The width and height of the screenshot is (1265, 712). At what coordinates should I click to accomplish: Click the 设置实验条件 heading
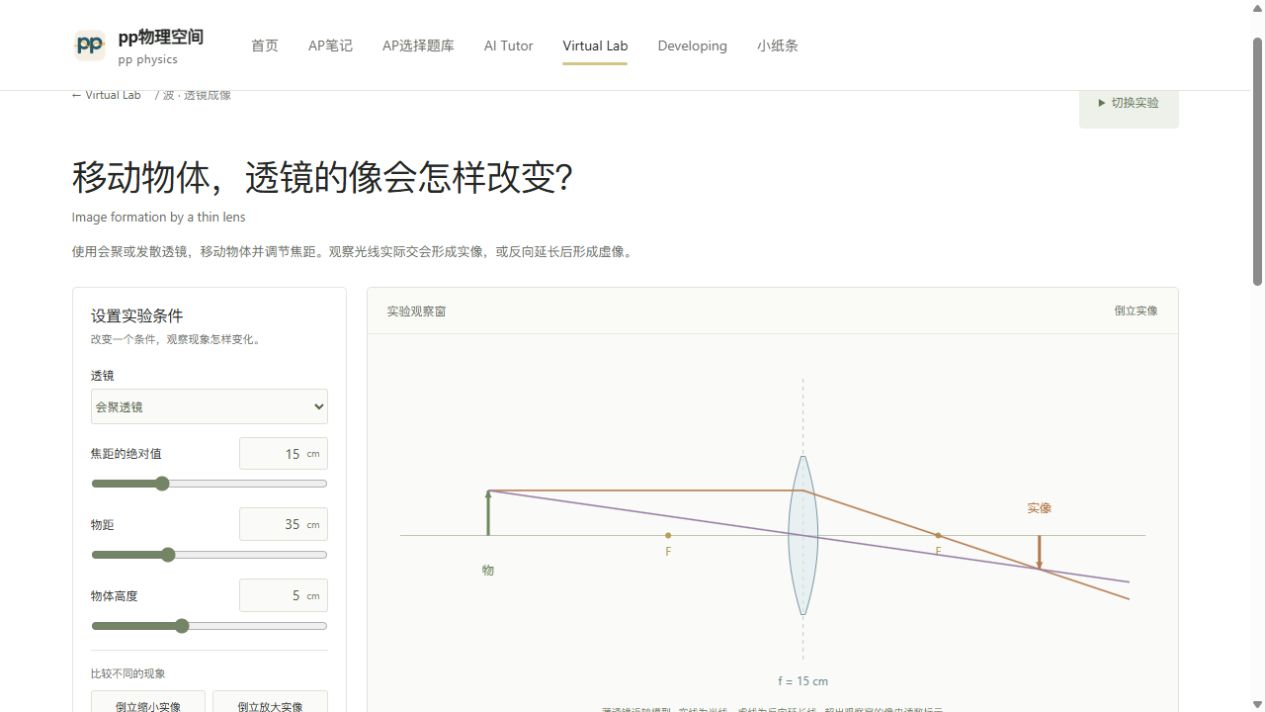coord(137,316)
